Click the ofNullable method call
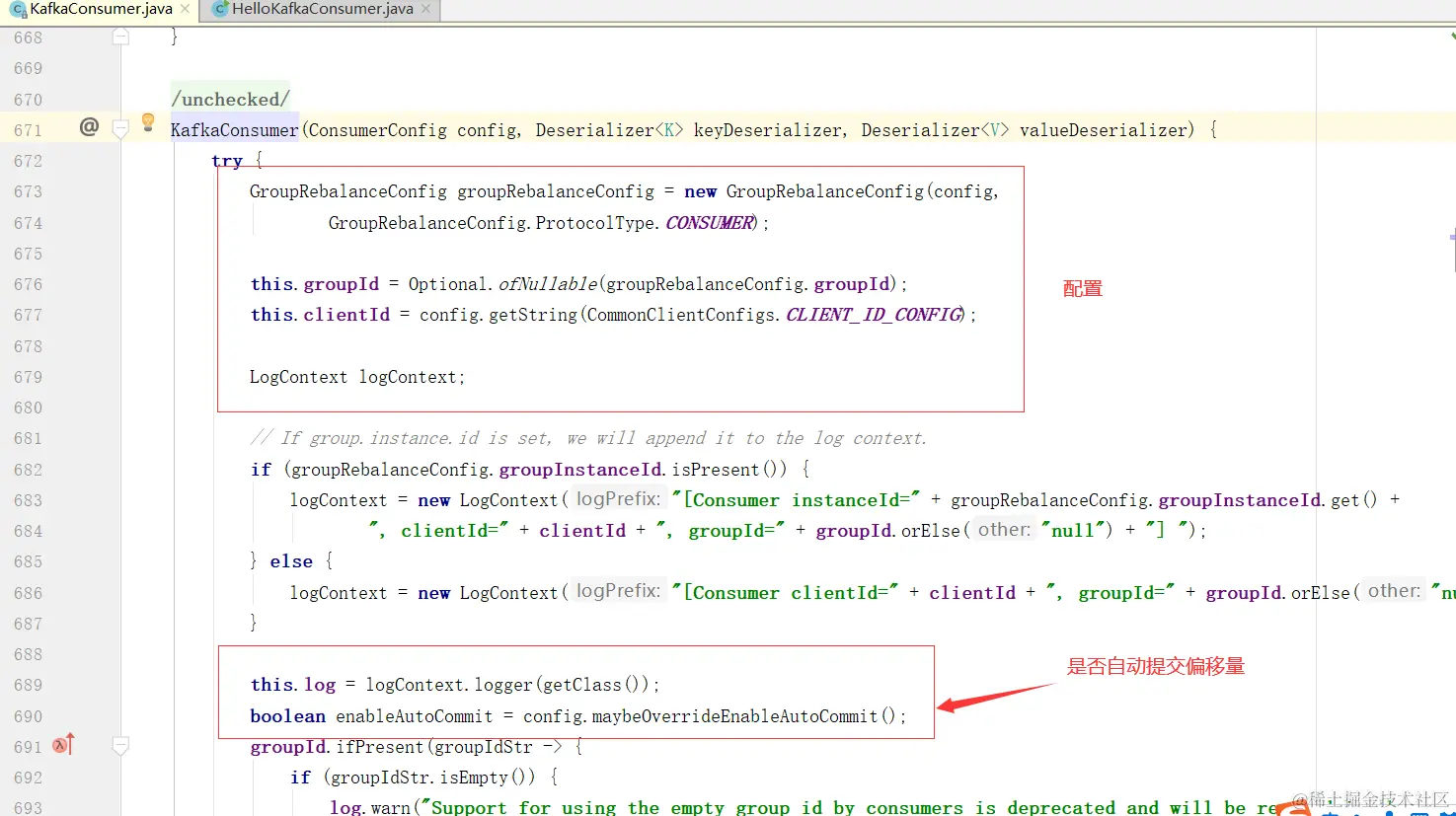 (x=548, y=284)
